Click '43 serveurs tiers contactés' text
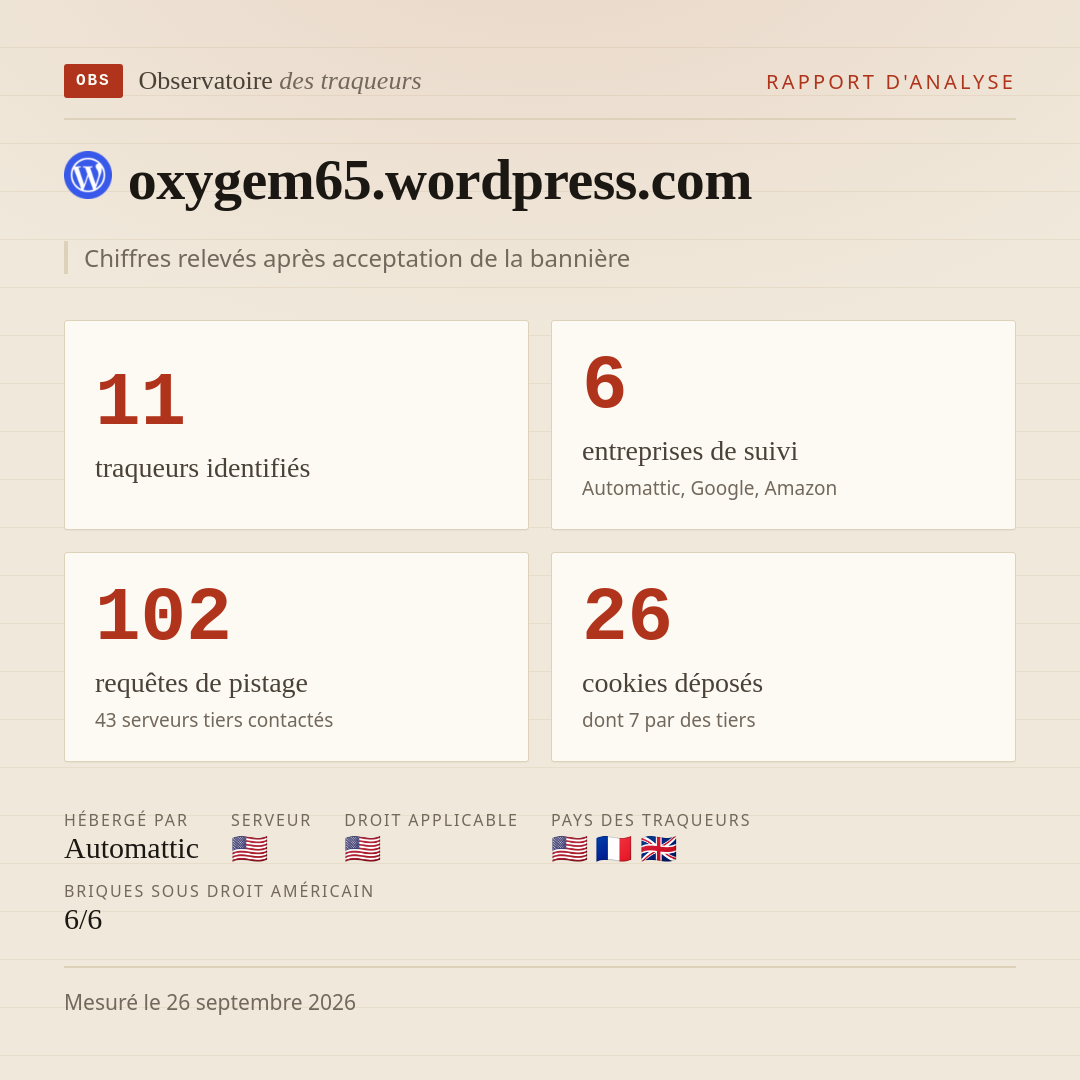Image resolution: width=1080 pixels, height=1080 pixels. click(x=214, y=720)
